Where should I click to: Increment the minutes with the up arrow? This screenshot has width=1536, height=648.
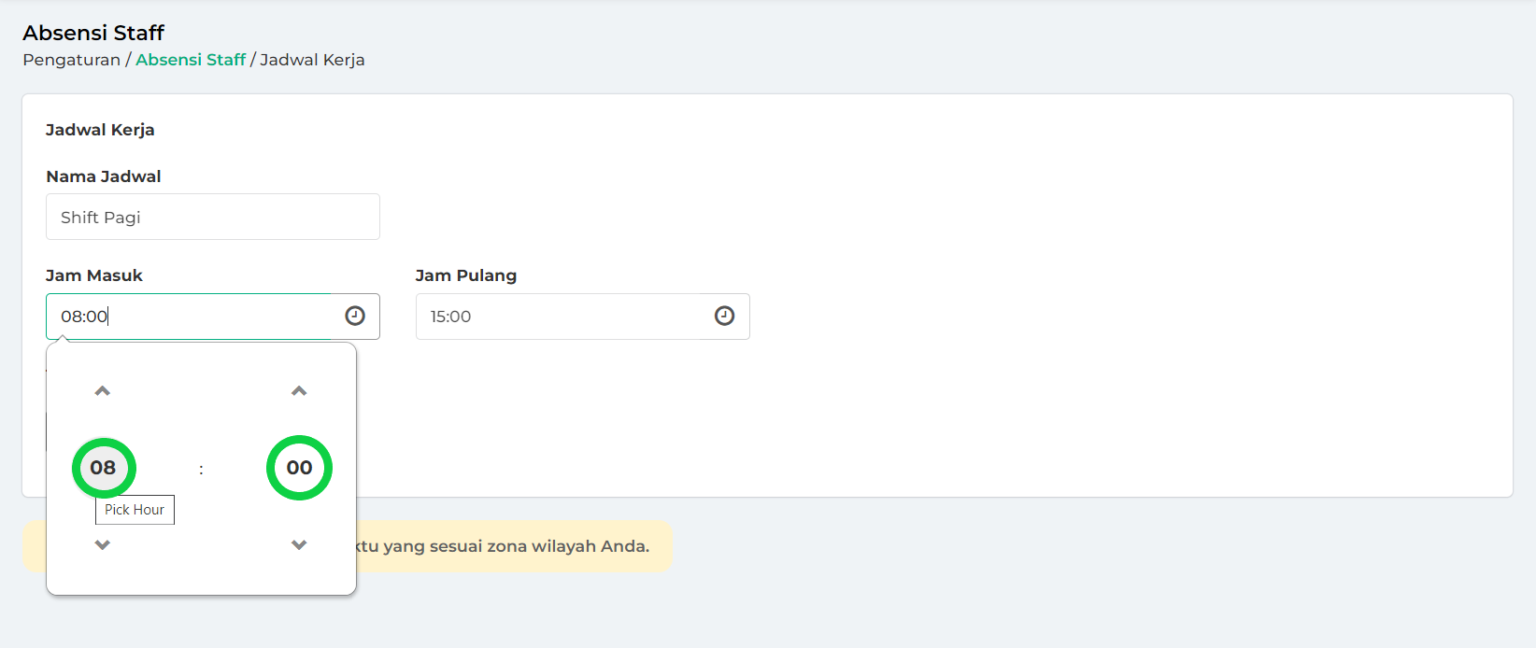(x=298, y=390)
